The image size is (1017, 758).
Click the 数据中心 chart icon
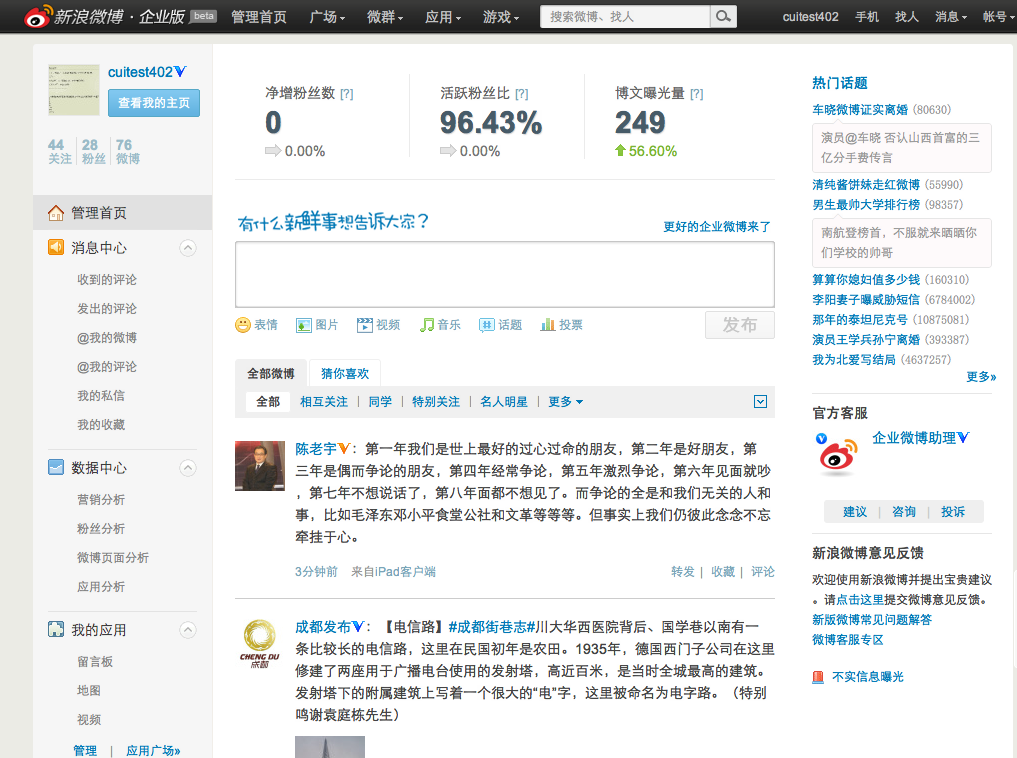pos(56,467)
